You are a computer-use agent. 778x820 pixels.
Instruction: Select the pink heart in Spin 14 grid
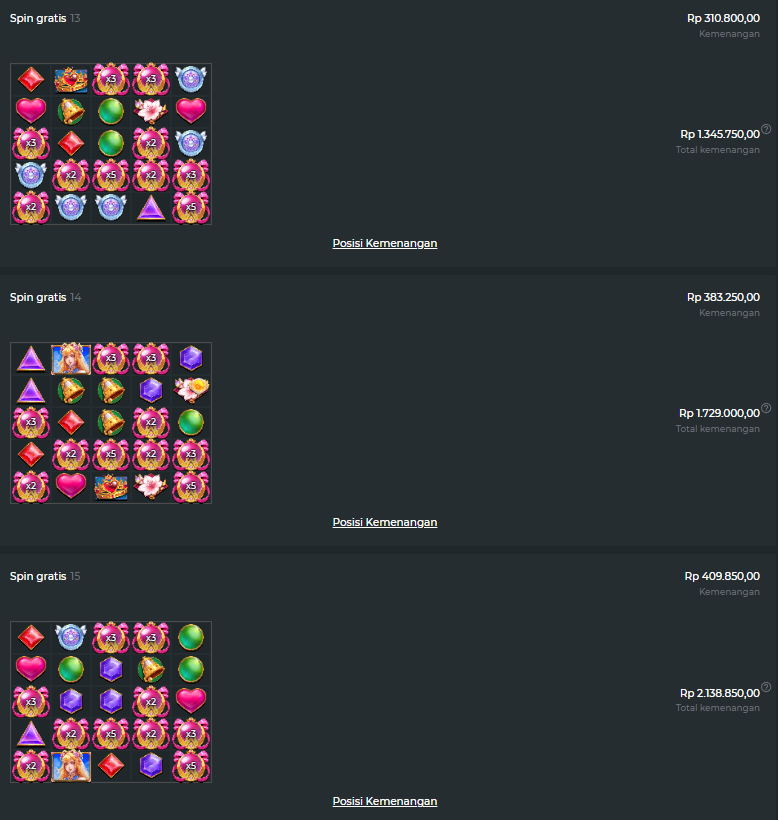71,486
